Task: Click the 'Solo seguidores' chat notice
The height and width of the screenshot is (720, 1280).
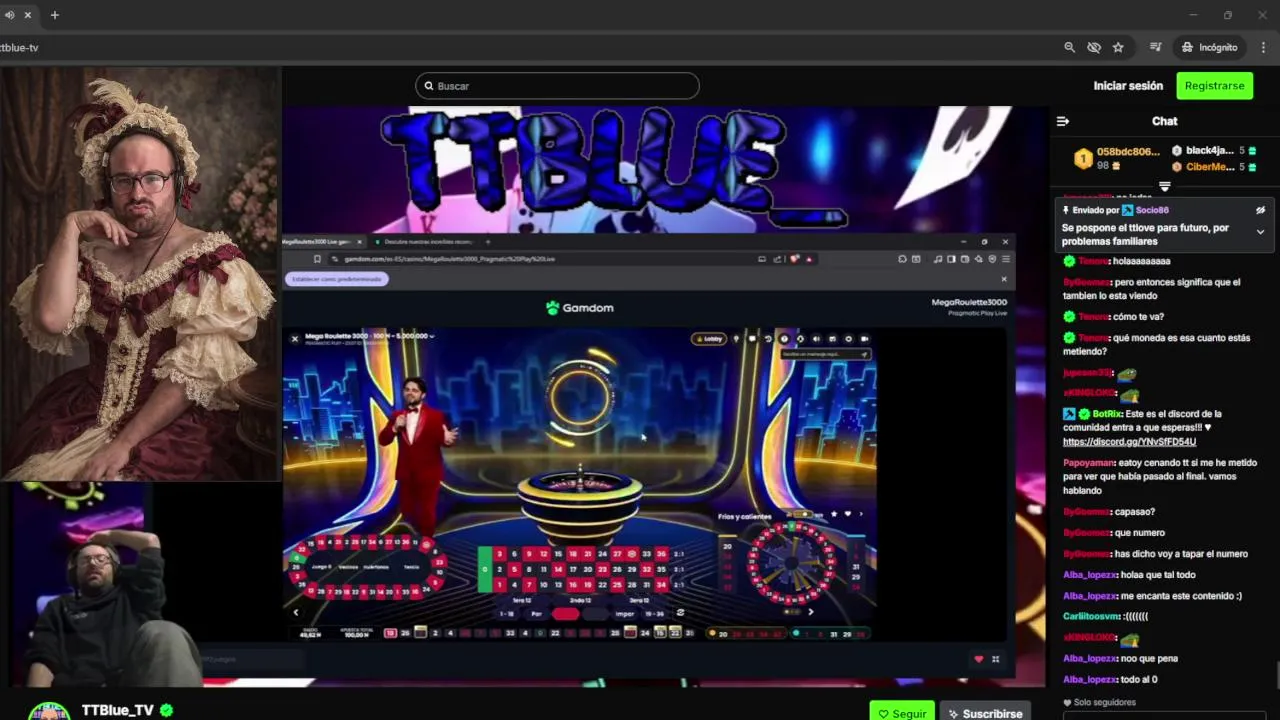Action: click(x=1099, y=703)
